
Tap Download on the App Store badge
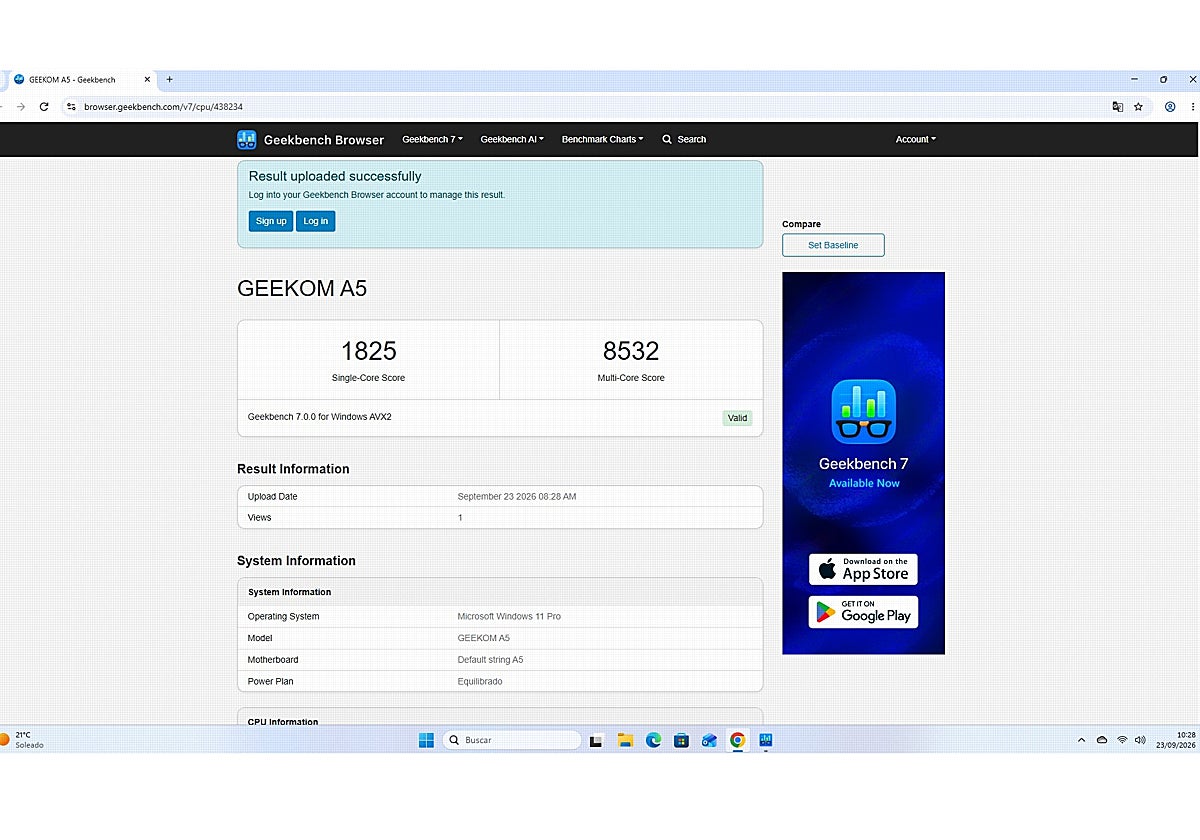coord(863,569)
